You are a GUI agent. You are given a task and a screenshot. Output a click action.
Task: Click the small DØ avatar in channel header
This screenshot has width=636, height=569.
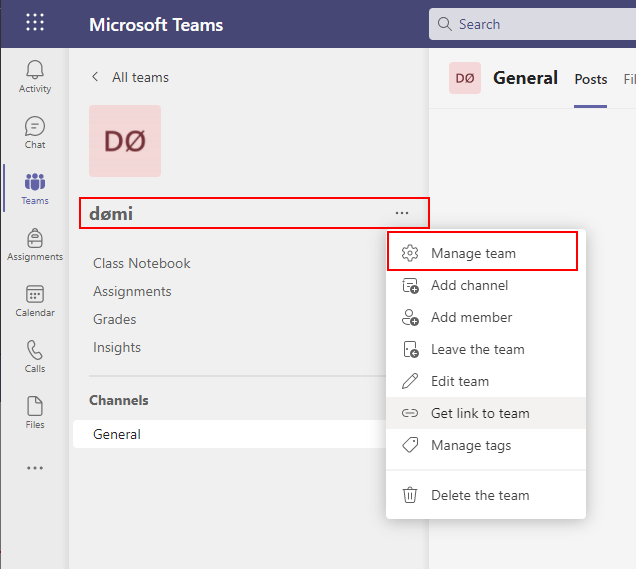click(x=465, y=78)
